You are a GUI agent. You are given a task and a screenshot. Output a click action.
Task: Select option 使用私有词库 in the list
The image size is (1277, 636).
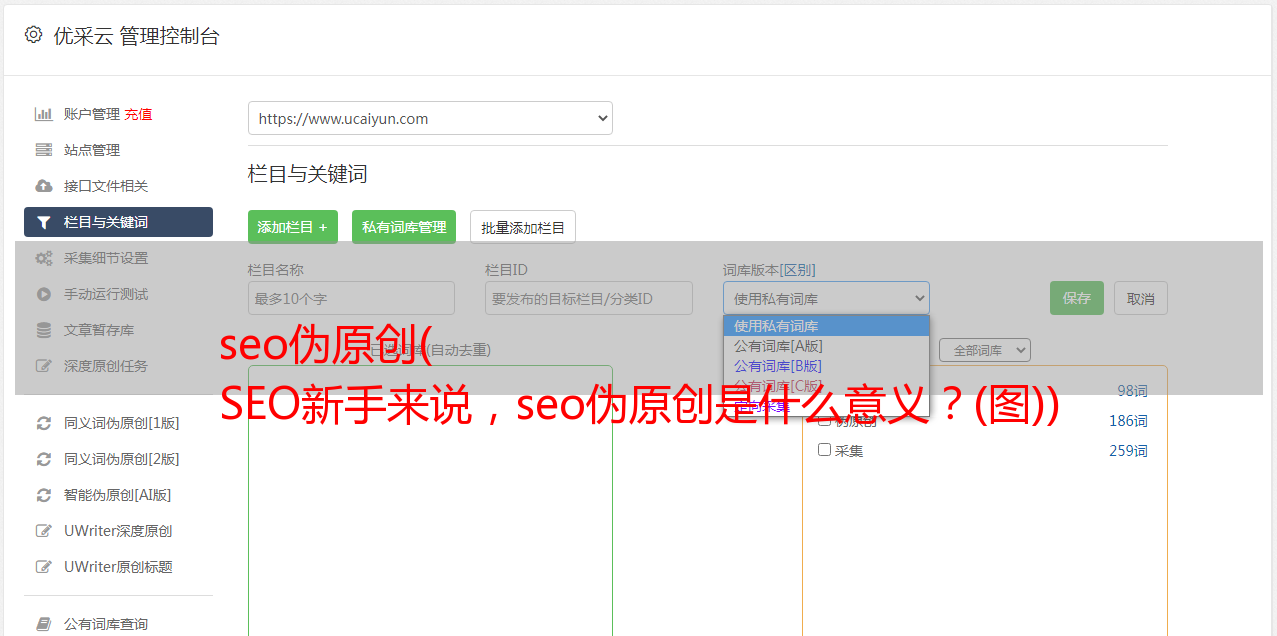(x=826, y=326)
